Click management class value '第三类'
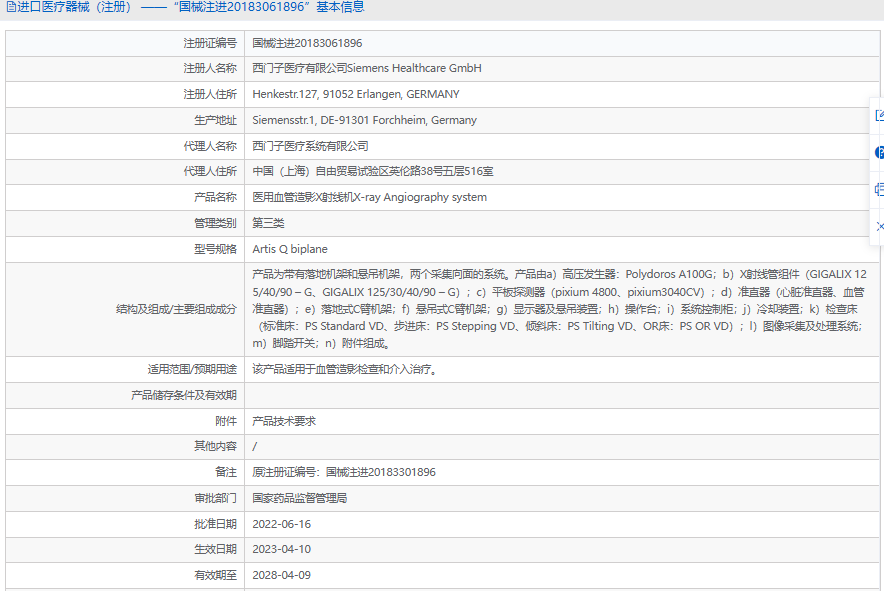884x591 pixels. [268, 223]
